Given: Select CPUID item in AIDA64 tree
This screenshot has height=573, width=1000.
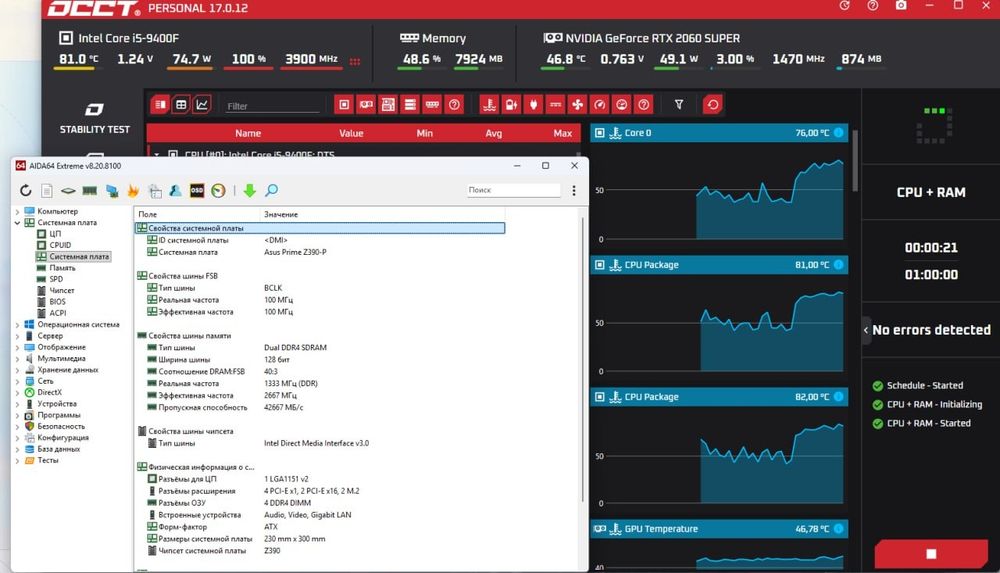Looking at the screenshot, I should (60, 245).
